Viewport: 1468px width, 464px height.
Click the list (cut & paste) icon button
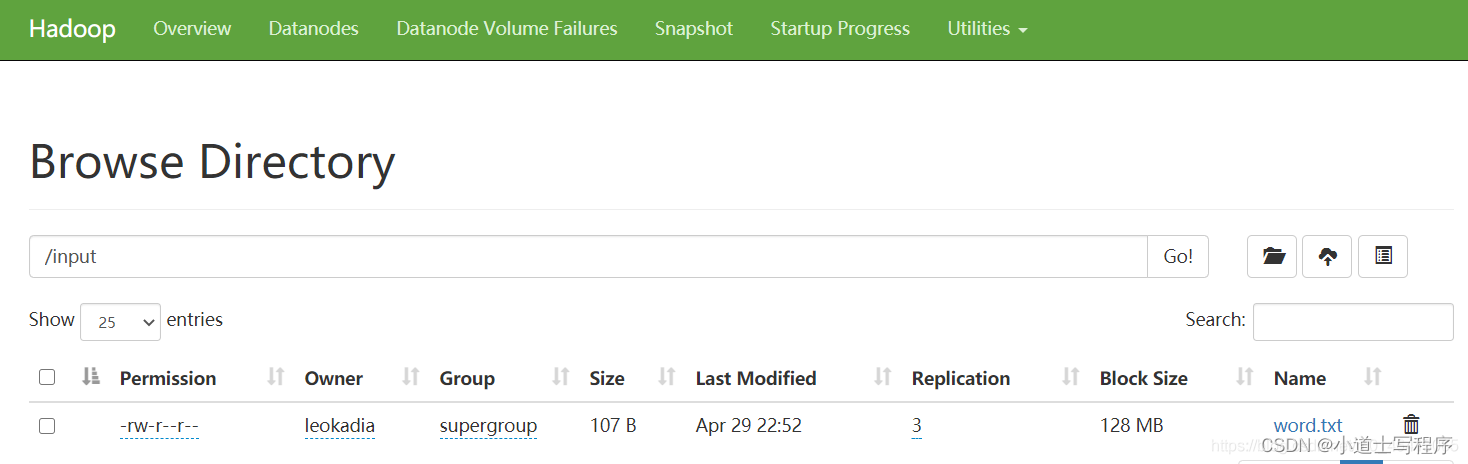click(1383, 257)
